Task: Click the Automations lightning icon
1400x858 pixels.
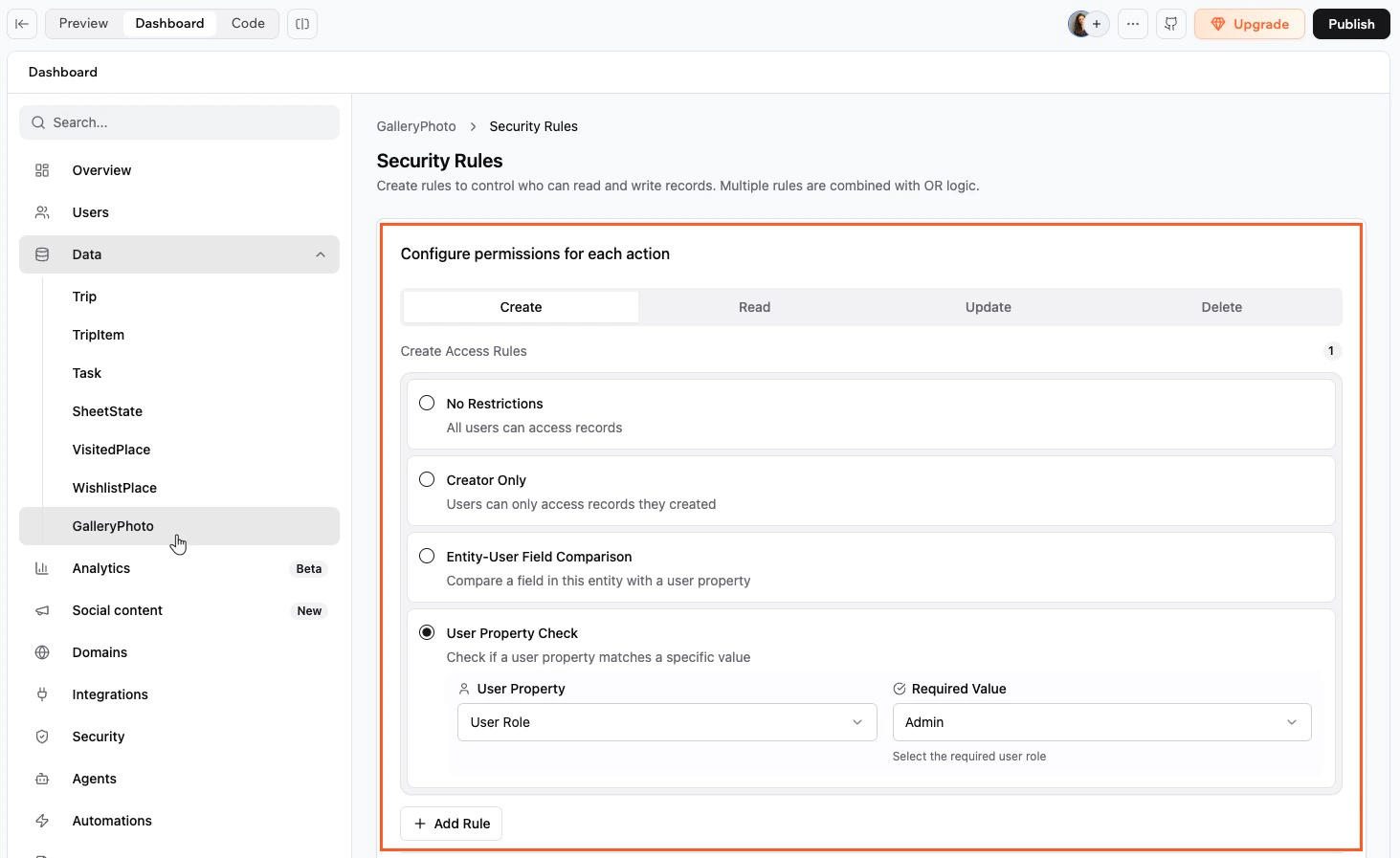Action: tap(41, 820)
